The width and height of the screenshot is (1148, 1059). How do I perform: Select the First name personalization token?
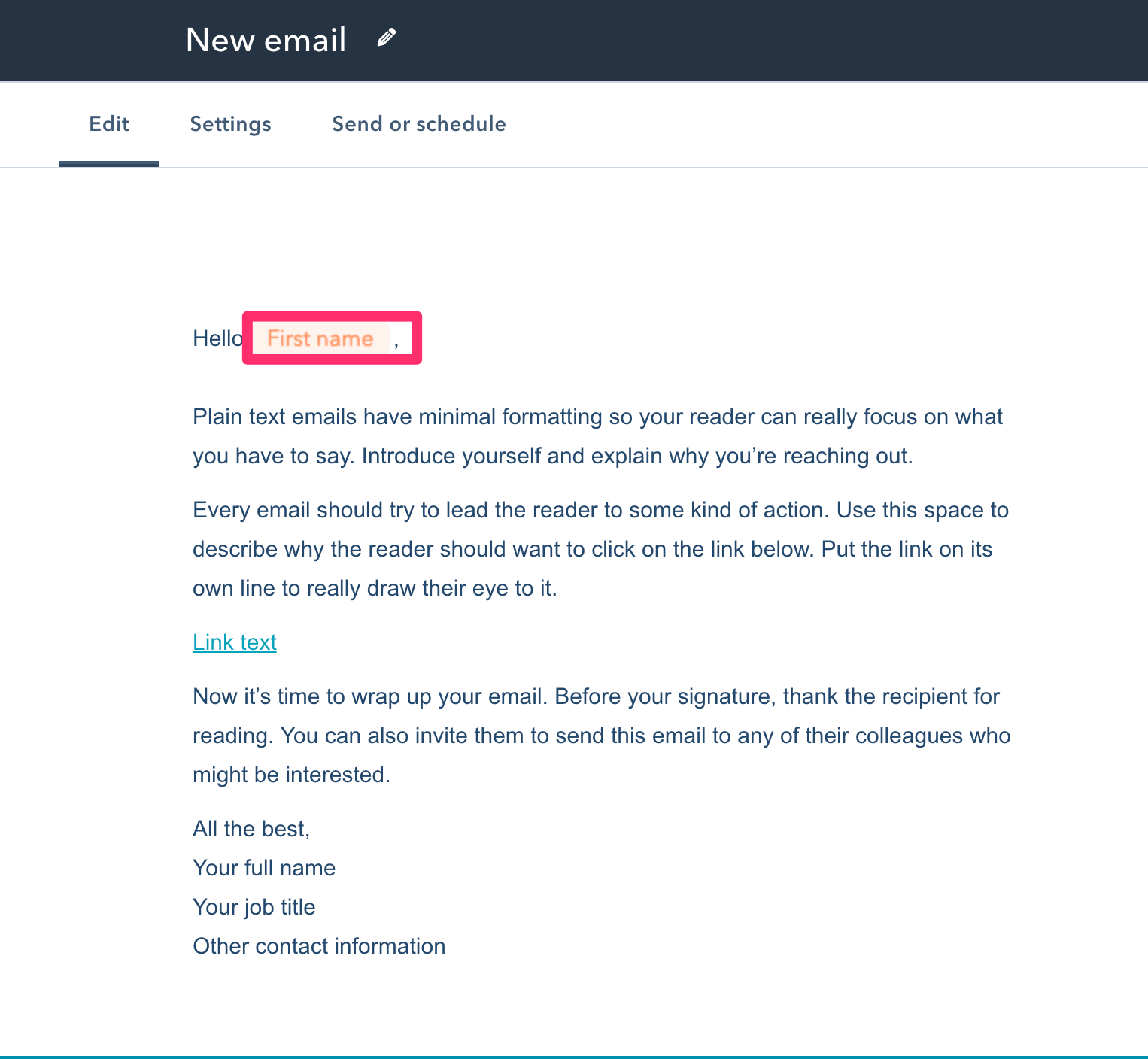(x=320, y=338)
